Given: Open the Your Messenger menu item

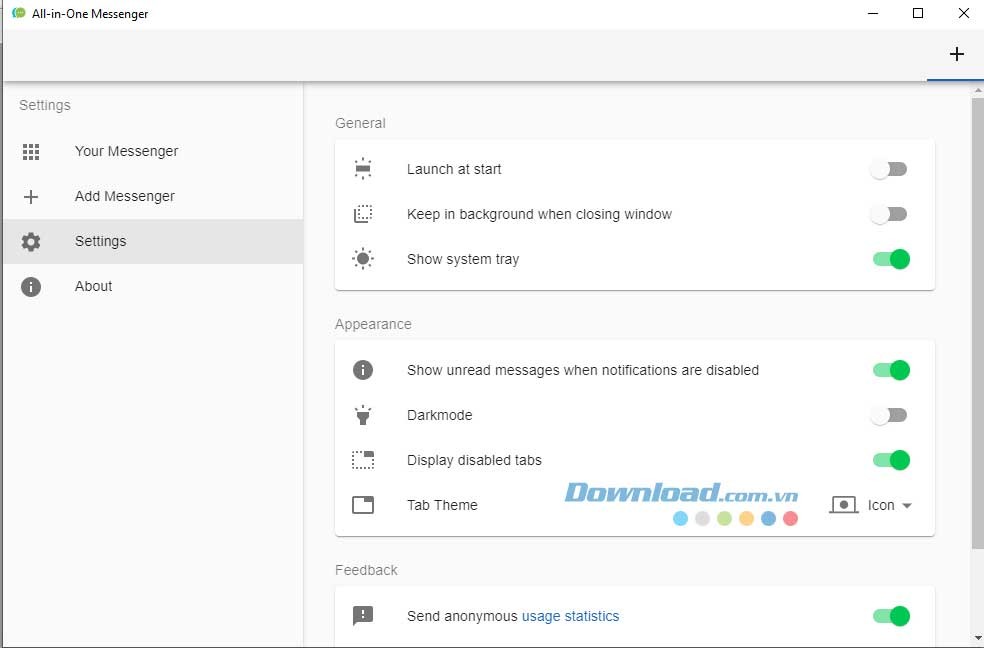Looking at the screenshot, I should pyautogui.click(x=126, y=152).
